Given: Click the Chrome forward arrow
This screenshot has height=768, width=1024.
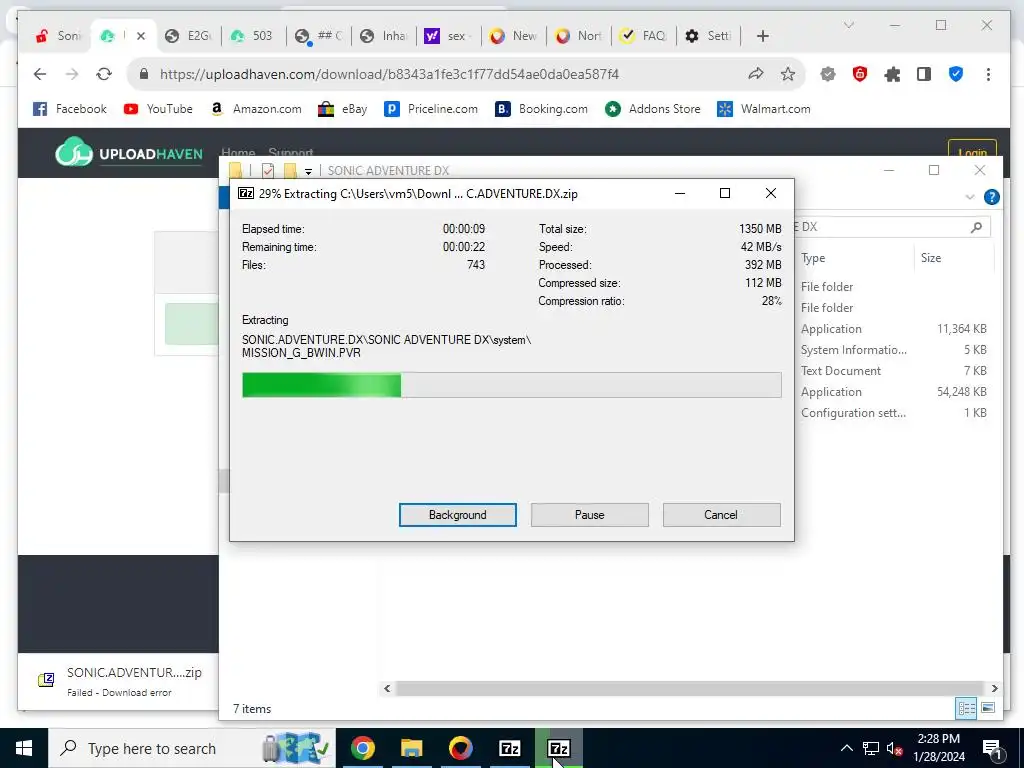Looking at the screenshot, I should (72, 74).
